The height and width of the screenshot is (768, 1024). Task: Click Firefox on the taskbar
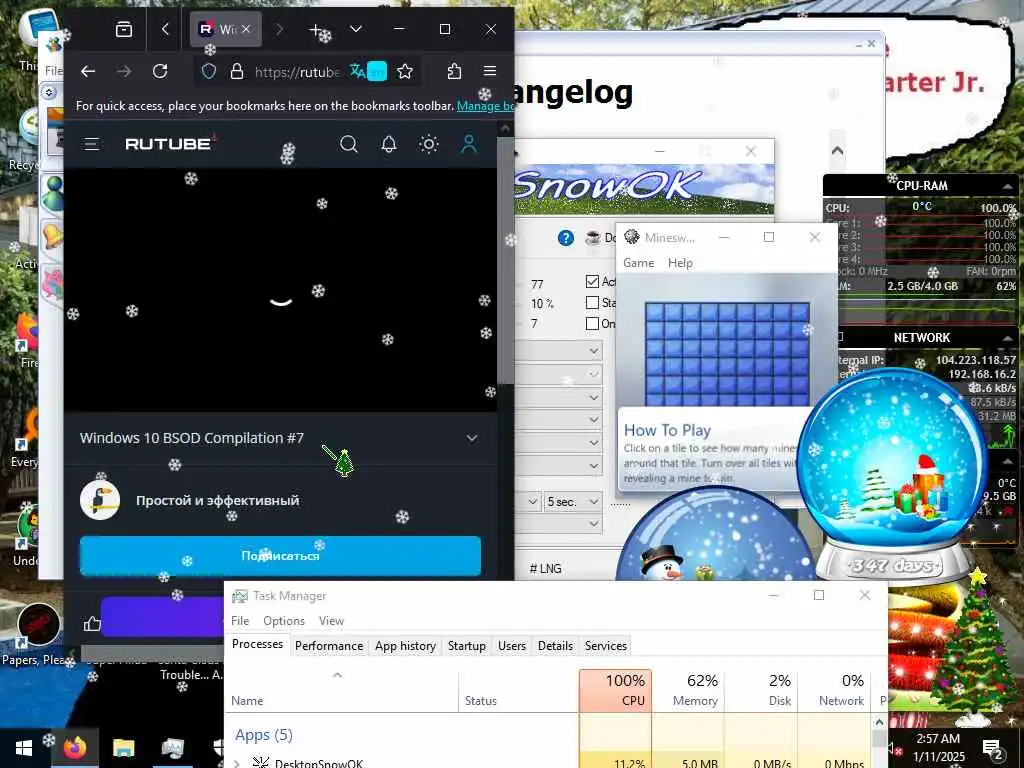pyautogui.click(x=74, y=747)
